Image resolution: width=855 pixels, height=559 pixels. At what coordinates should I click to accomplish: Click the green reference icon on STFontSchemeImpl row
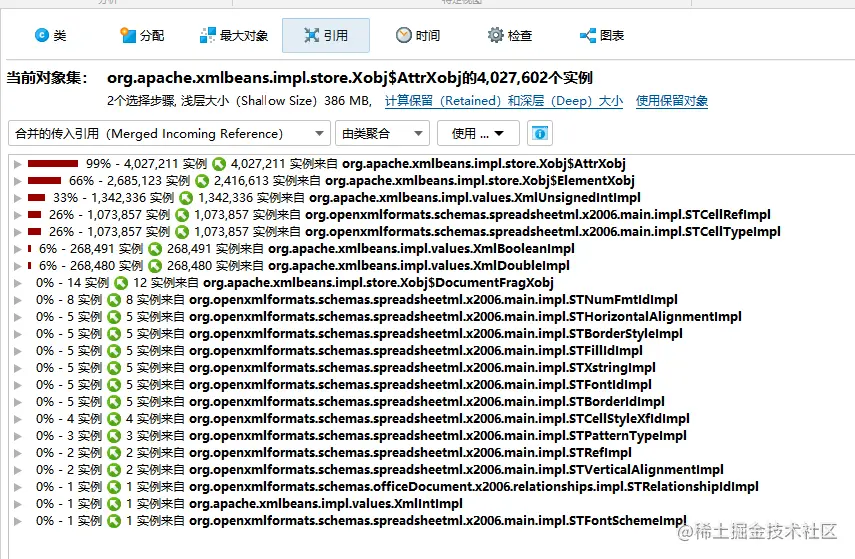(x=114, y=521)
